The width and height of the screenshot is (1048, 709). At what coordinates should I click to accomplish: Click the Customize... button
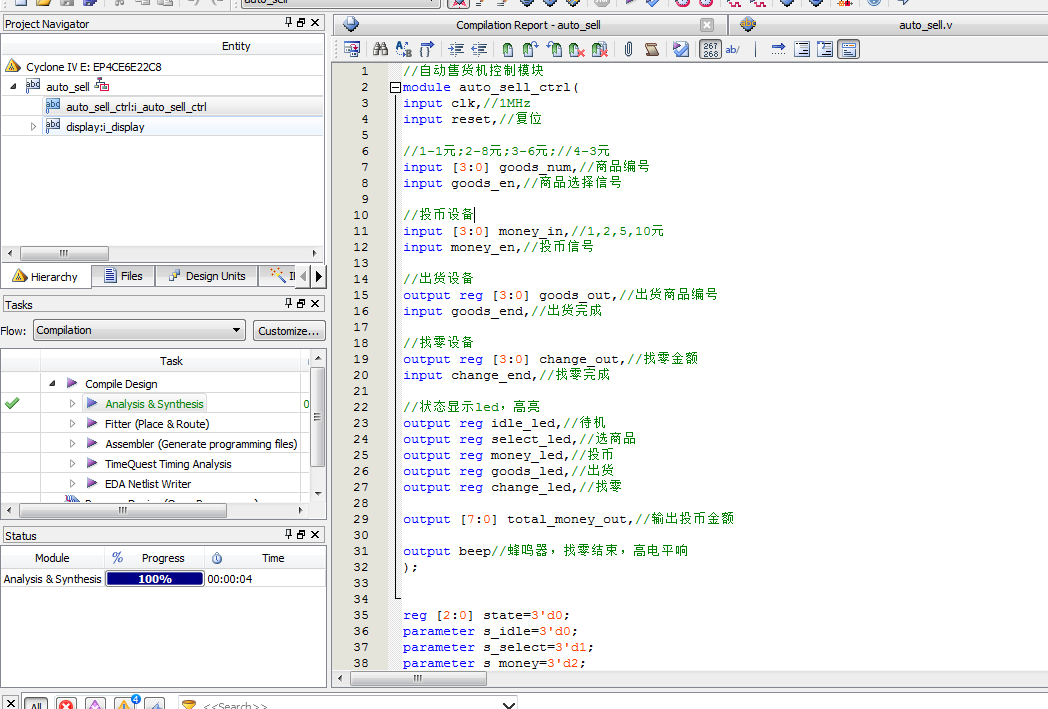[289, 330]
